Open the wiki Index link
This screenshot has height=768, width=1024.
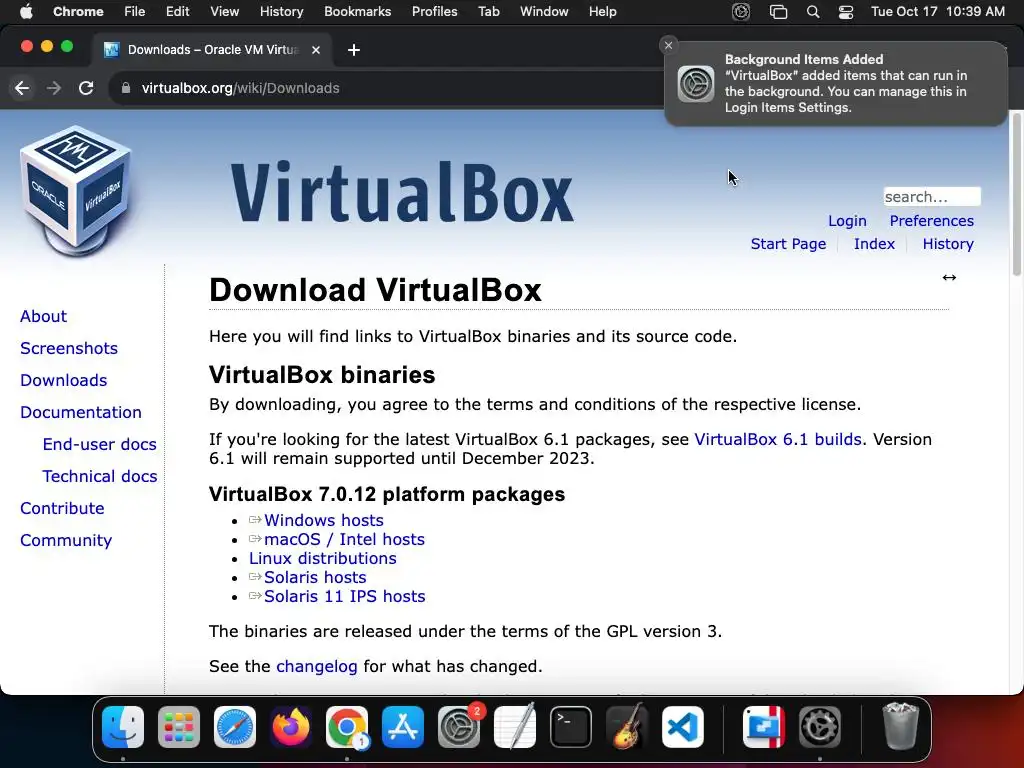(x=874, y=244)
